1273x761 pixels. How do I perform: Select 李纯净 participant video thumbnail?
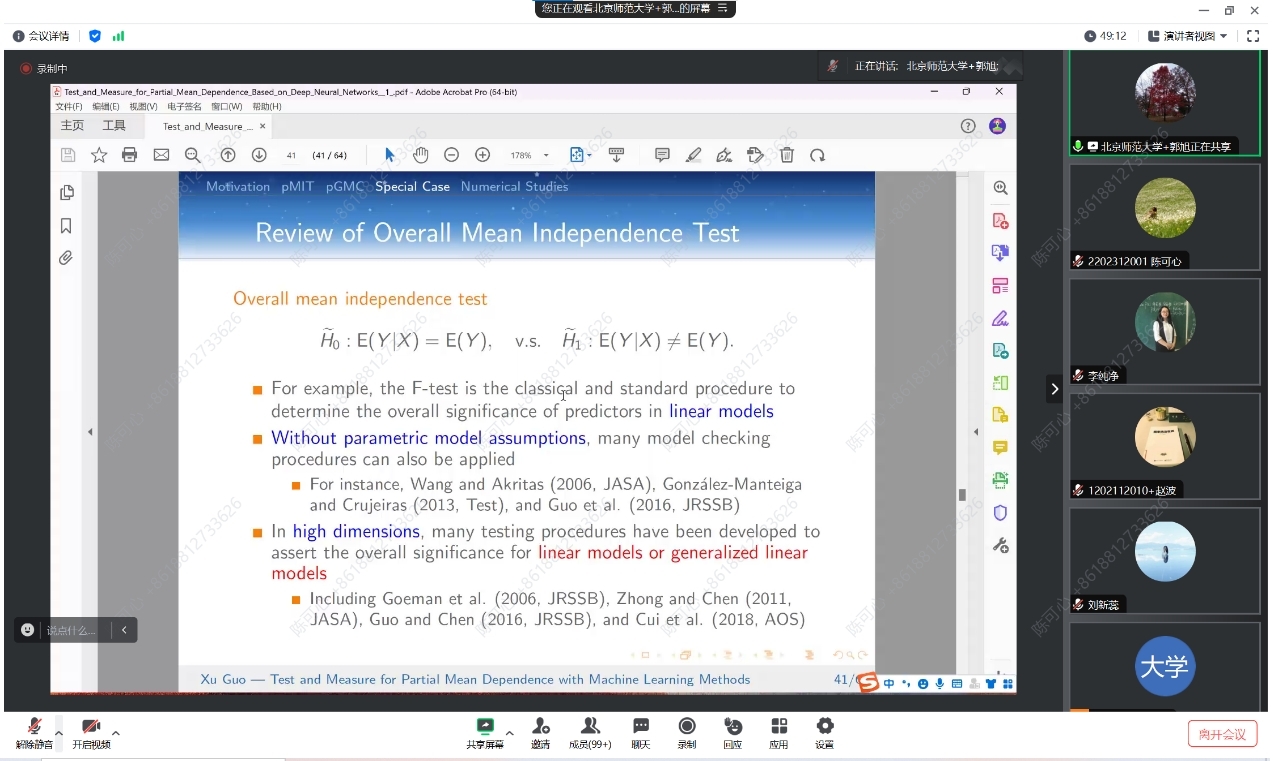coord(1165,330)
